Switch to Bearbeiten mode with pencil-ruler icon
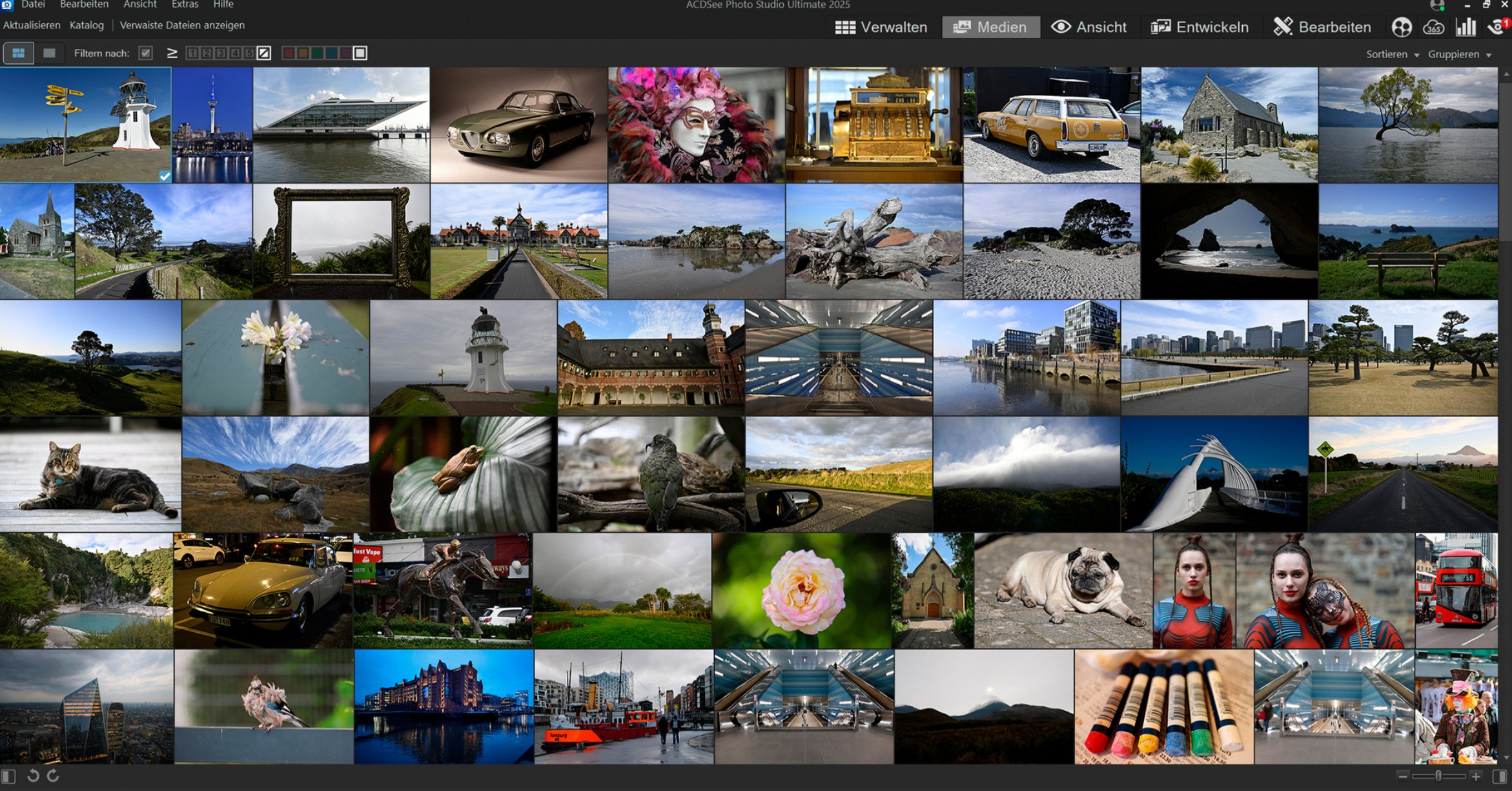The width and height of the screenshot is (1512, 791). tap(1322, 27)
